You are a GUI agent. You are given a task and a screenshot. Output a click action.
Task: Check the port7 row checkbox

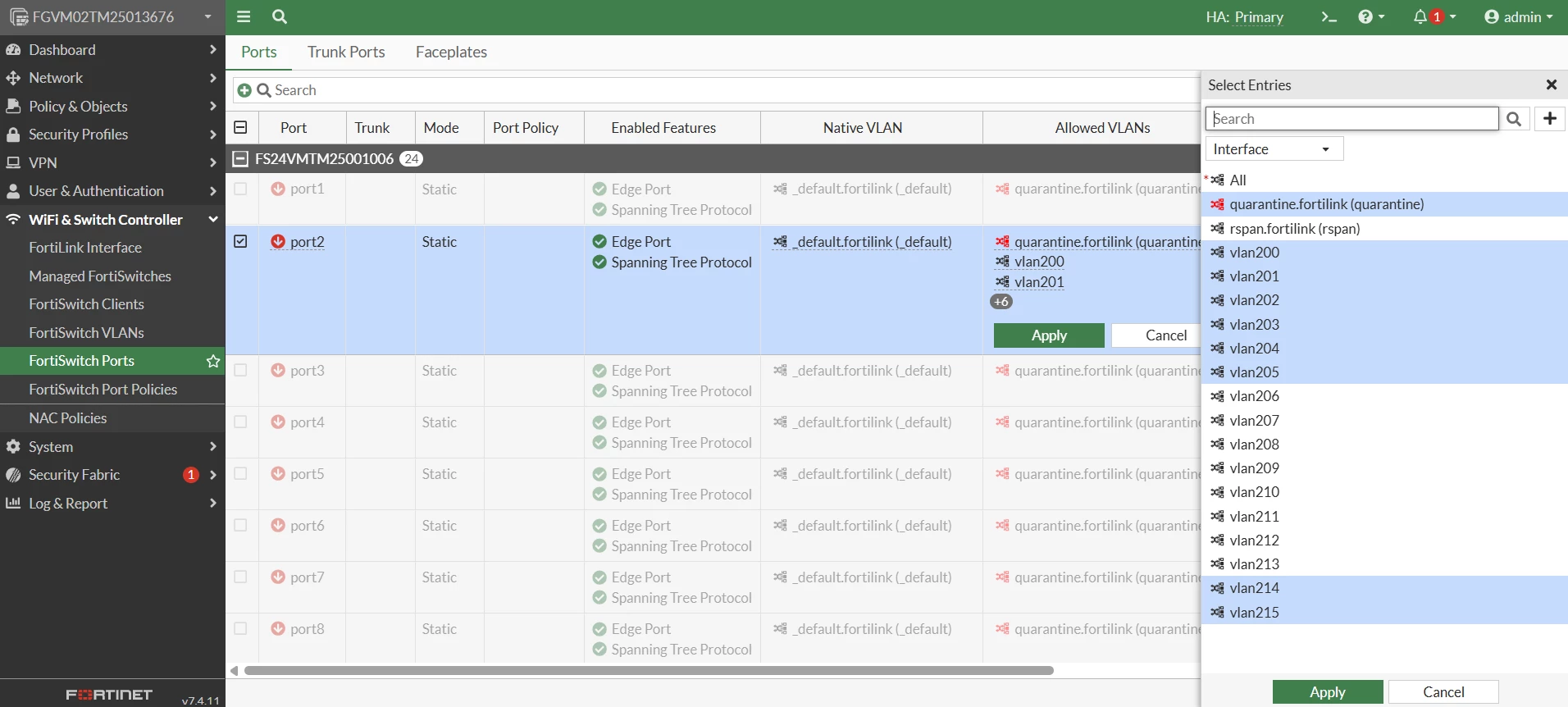pyautogui.click(x=240, y=577)
